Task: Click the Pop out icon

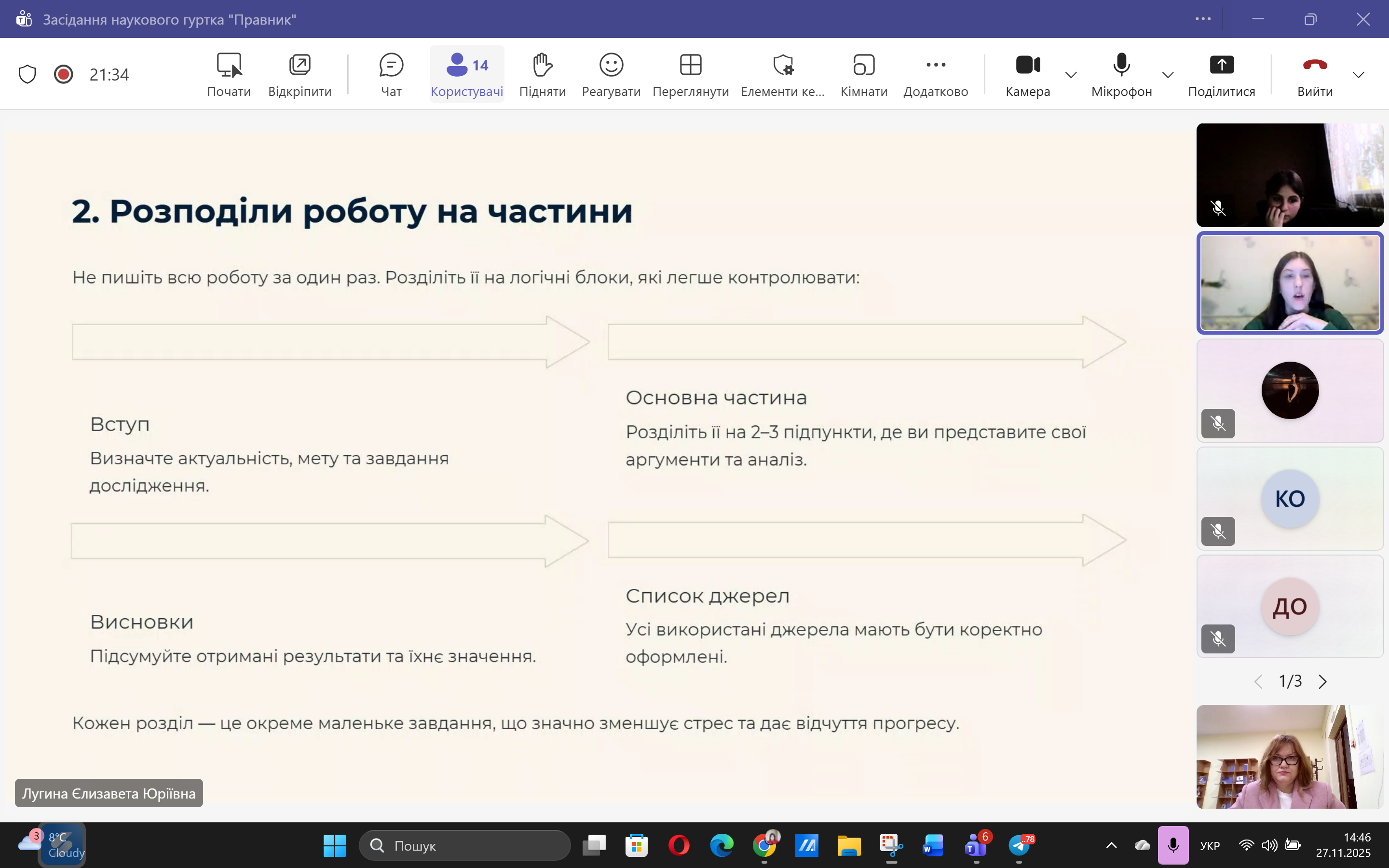Action: (300, 74)
